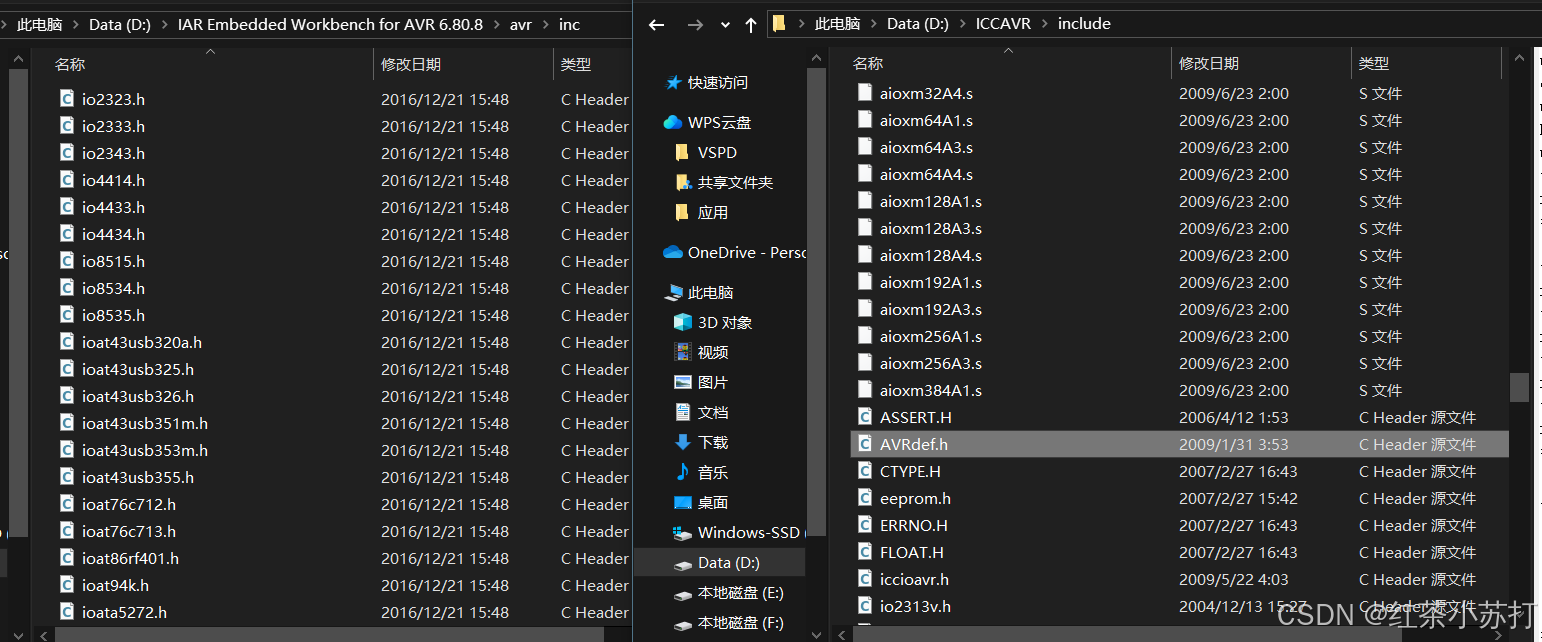Click include breadcrumb in right address bar
This screenshot has width=1542, height=642.
tap(1084, 24)
